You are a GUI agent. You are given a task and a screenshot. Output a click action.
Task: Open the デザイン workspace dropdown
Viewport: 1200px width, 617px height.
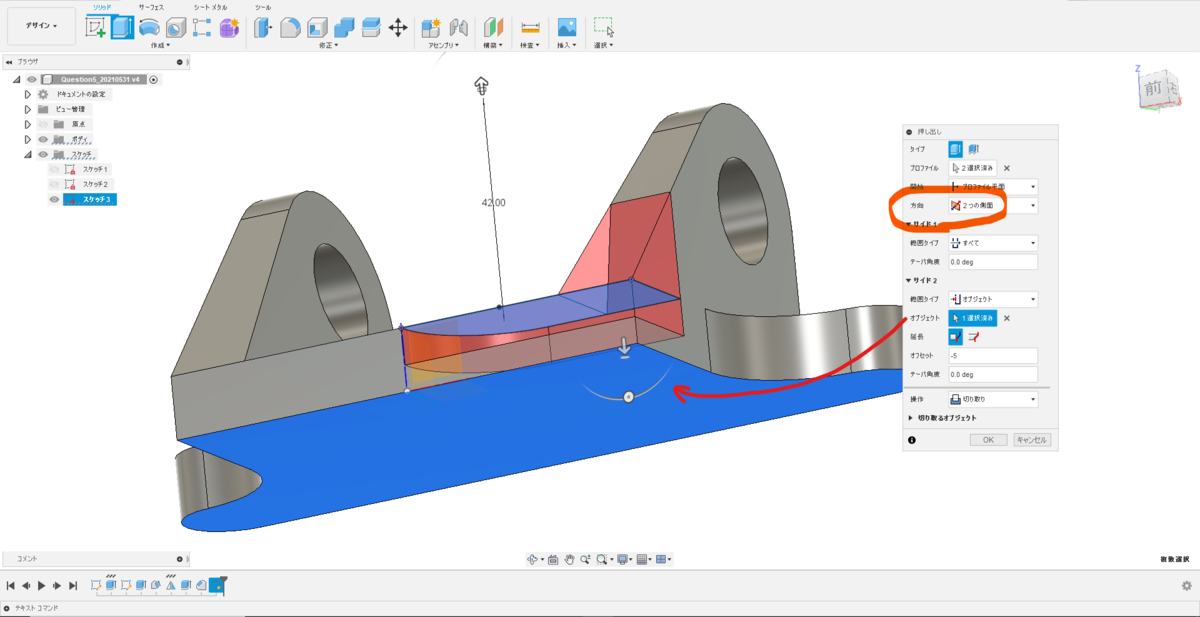point(41,25)
